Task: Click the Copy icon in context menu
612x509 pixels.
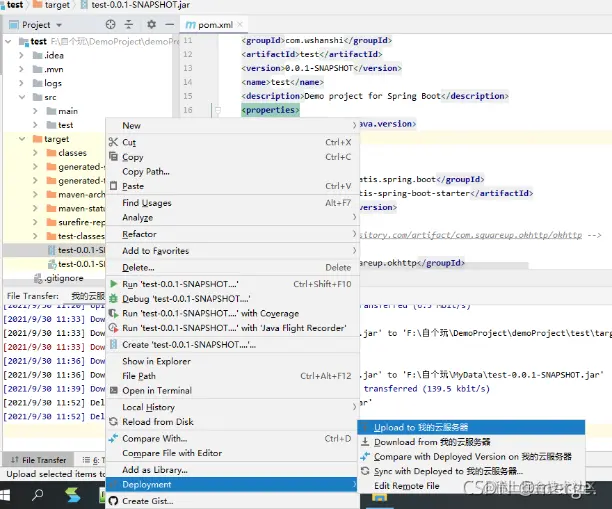Action: [x=113, y=157]
